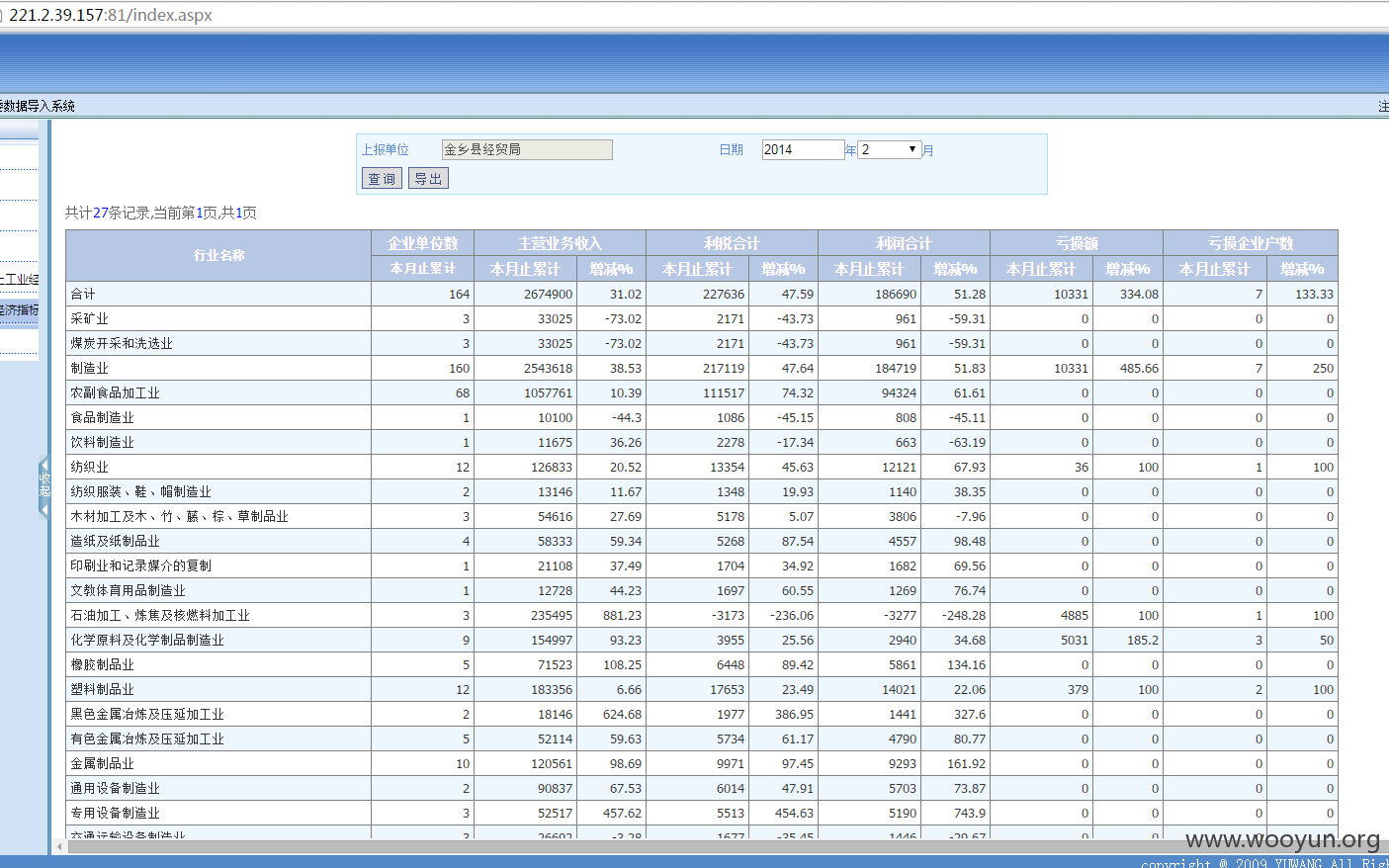Image resolution: width=1389 pixels, height=868 pixels.
Task: Select the 石油加工、炼焦及核燃料加工业 row name
Action: 160,615
